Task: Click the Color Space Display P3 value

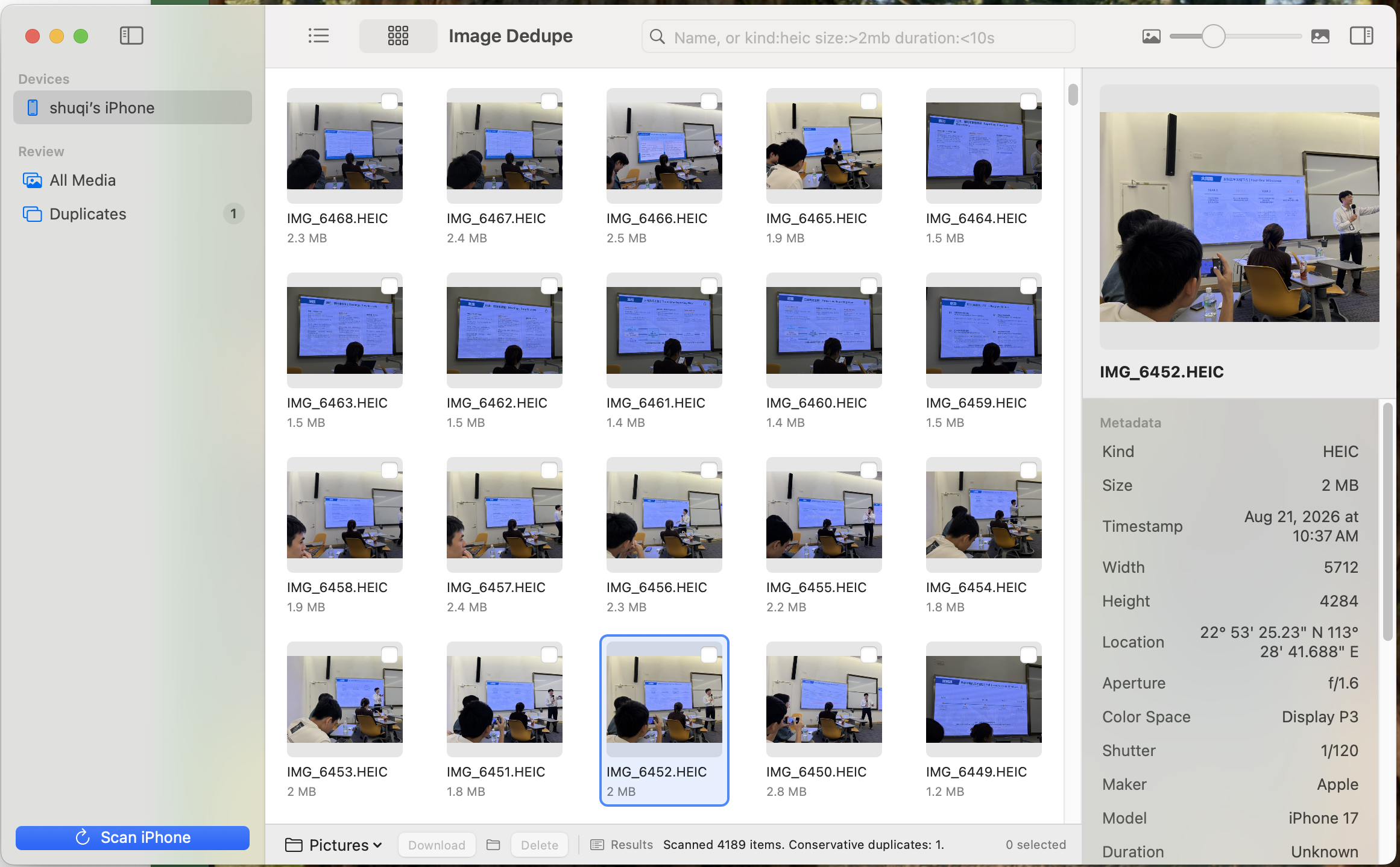Action: (x=1320, y=717)
